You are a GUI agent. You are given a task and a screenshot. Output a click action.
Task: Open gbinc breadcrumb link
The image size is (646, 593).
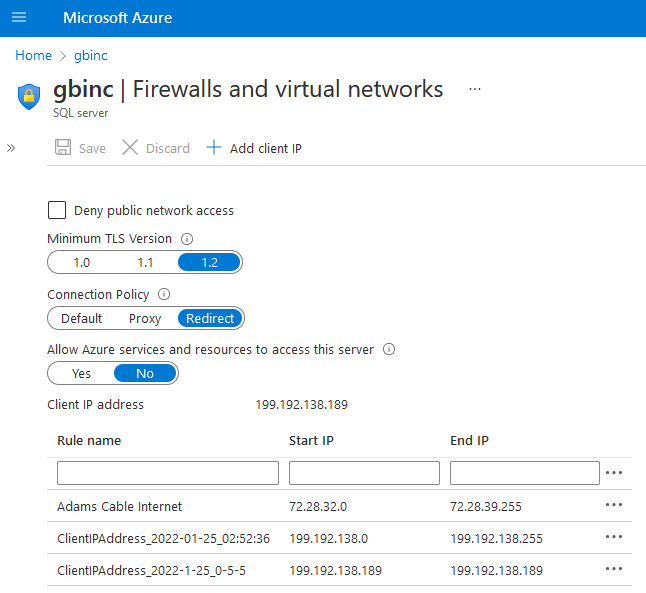(91, 55)
